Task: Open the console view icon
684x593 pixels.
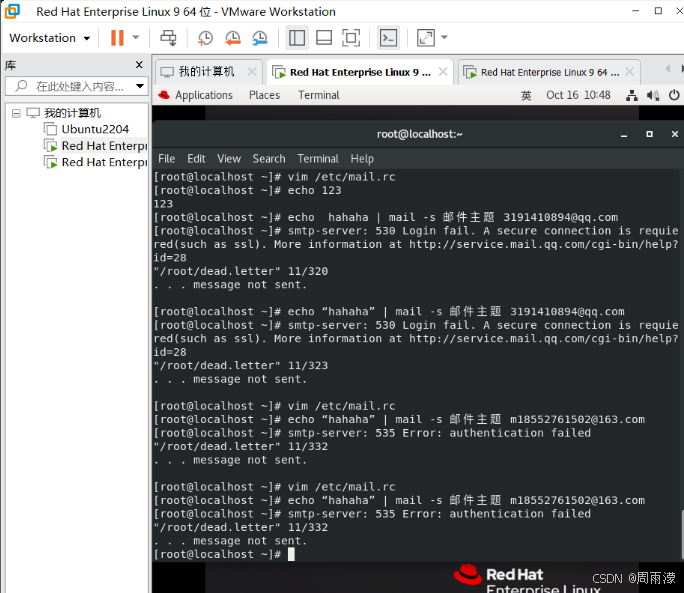Action: point(388,38)
